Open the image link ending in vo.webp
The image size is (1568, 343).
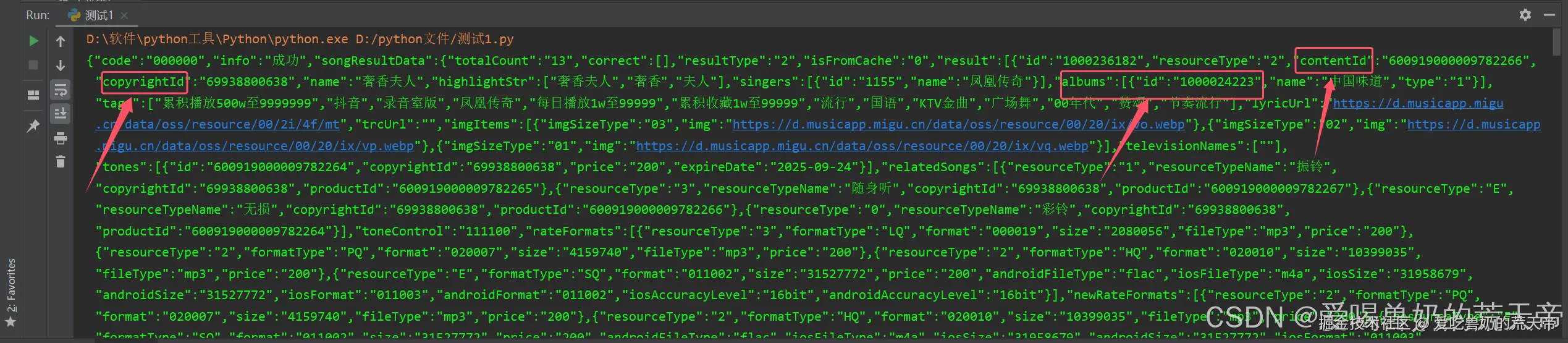[x=958, y=124]
